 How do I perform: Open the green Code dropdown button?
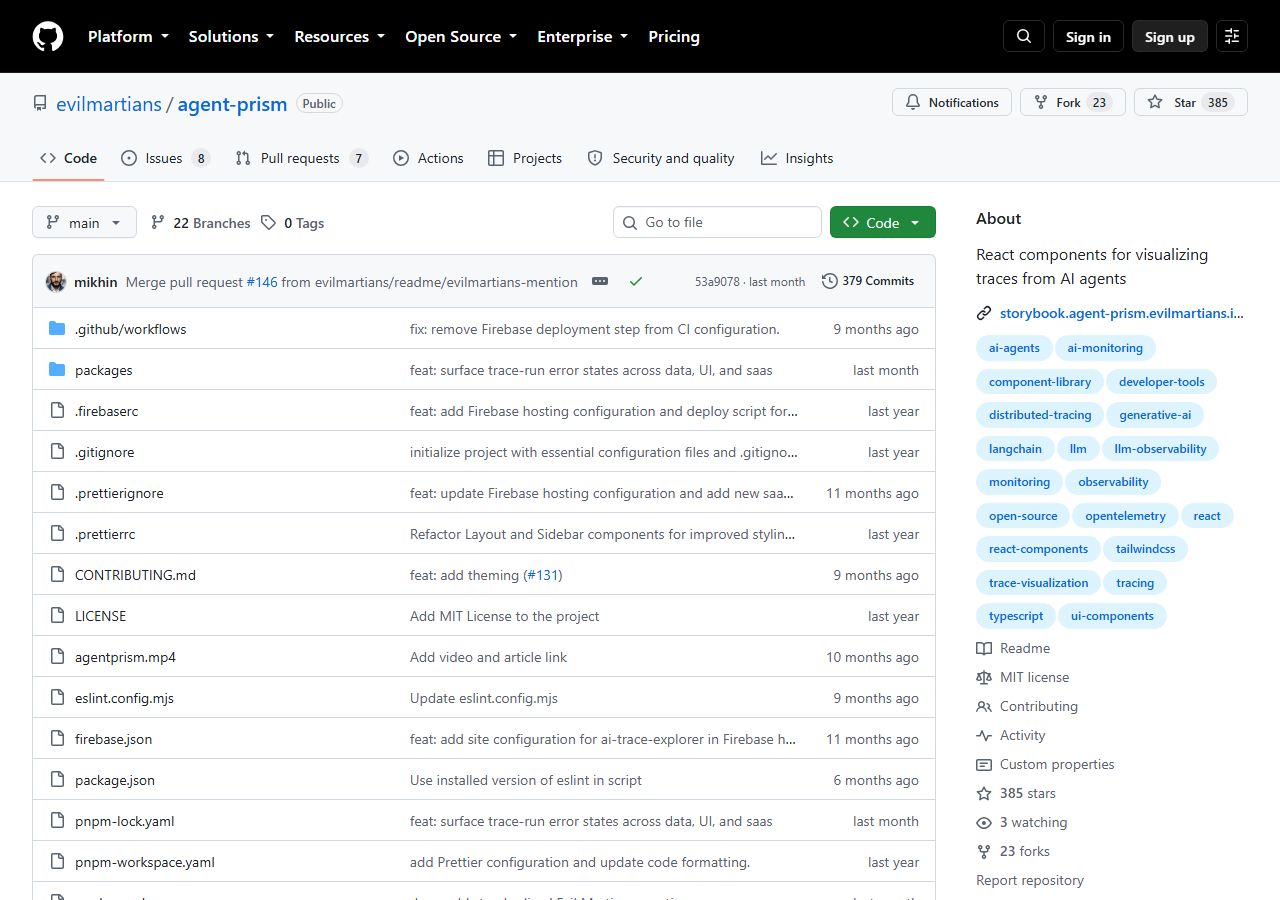click(883, 222)
